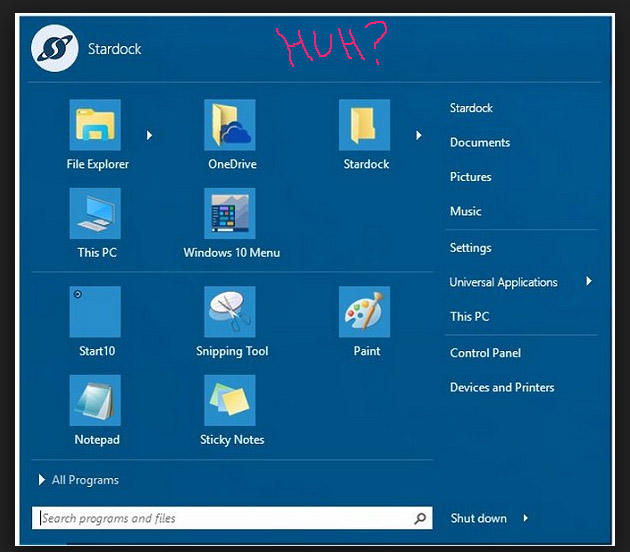Image resolution: width=630 pixels, height=552 pixels.
Task: Open the Windows 10 Menu icon
Action: click(x=229, y=213)
